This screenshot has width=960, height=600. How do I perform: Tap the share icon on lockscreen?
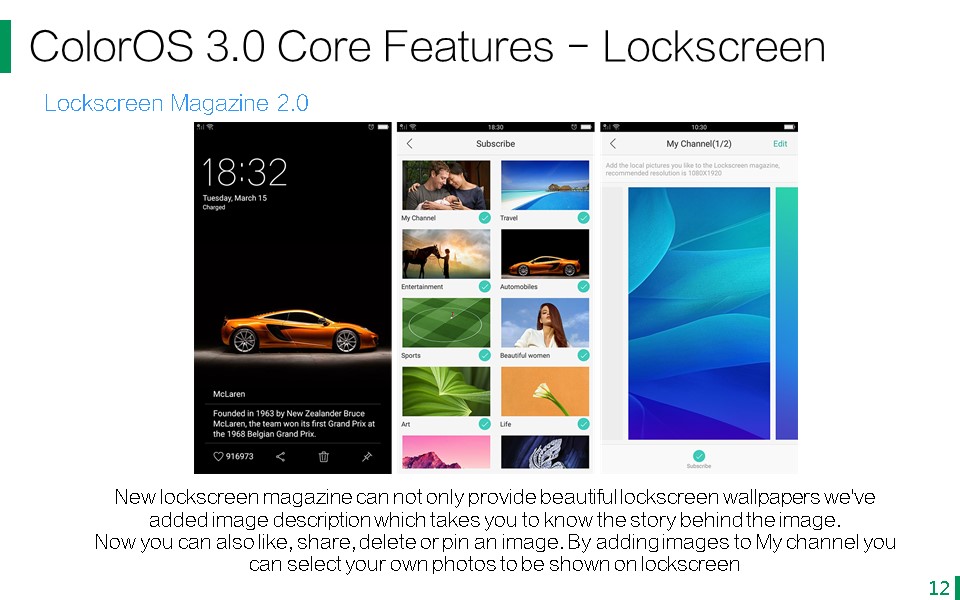click(x=280, y=456)
